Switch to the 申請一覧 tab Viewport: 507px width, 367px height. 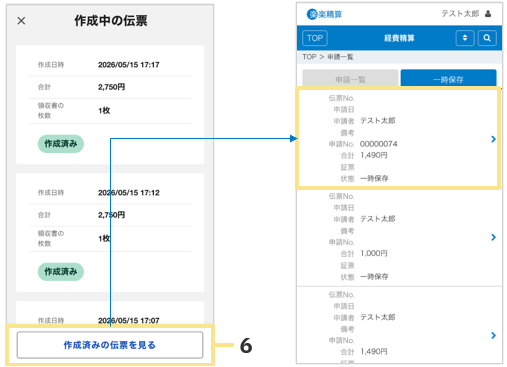click(x=350, y=79)
